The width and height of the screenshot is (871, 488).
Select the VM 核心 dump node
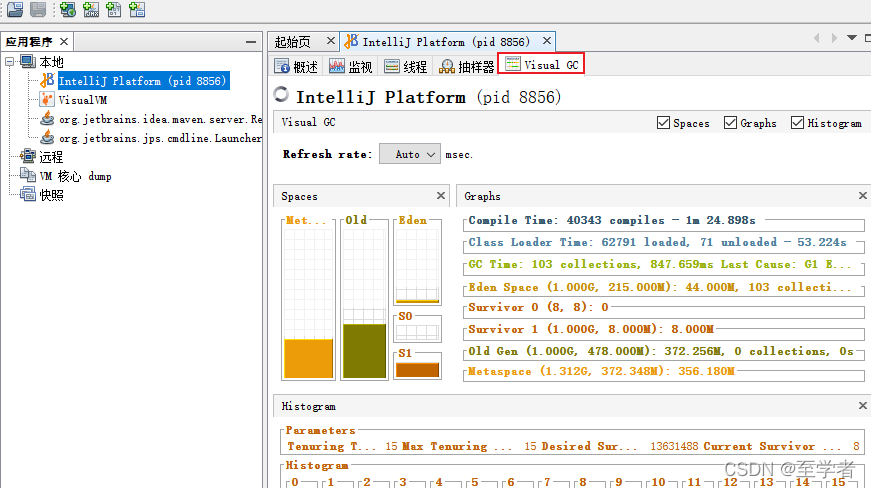pos(76,176)
